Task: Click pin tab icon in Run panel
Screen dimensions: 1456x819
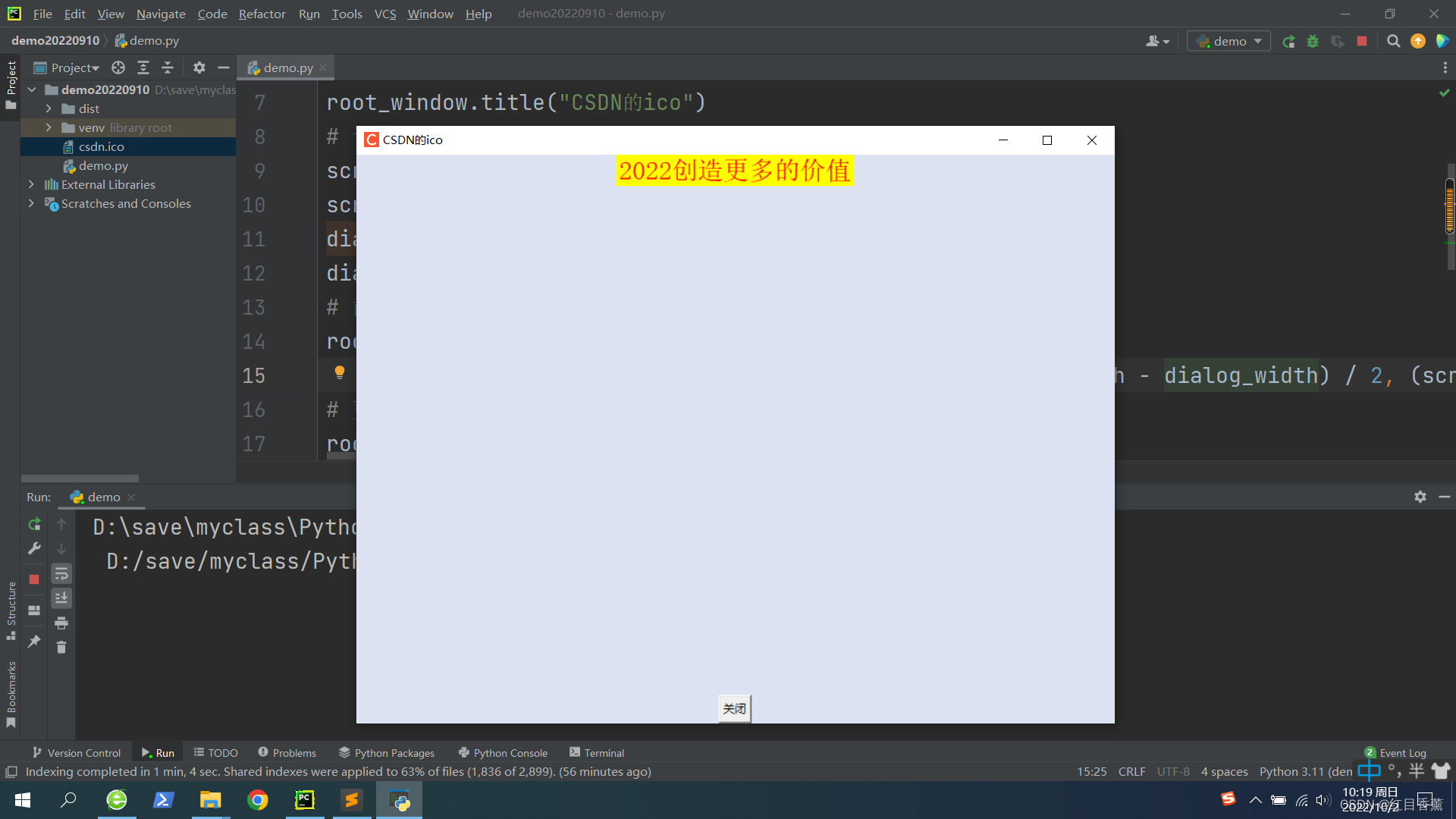Action: click(34, 642)
